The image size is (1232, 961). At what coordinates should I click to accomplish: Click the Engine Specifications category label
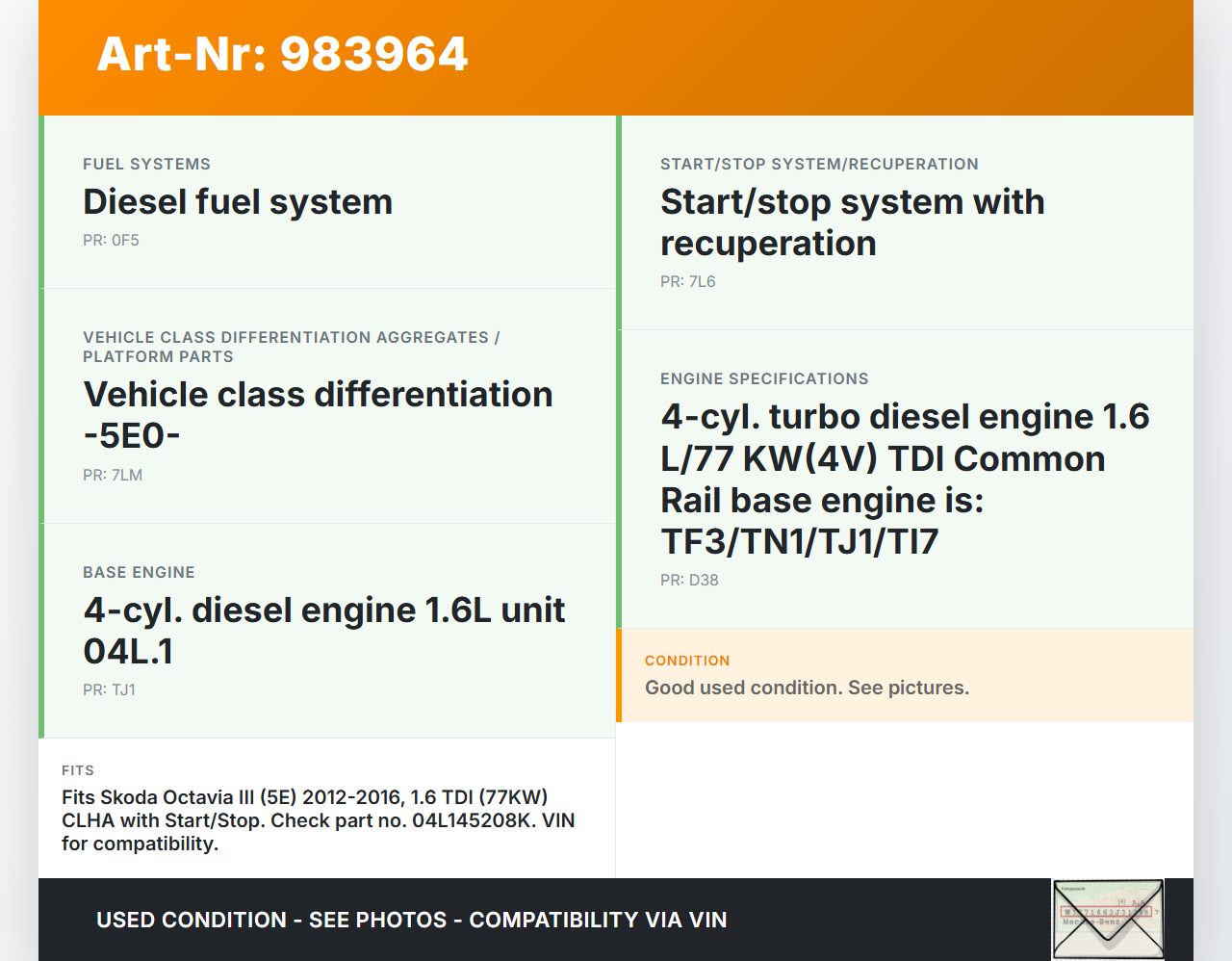tap(764, 379)
